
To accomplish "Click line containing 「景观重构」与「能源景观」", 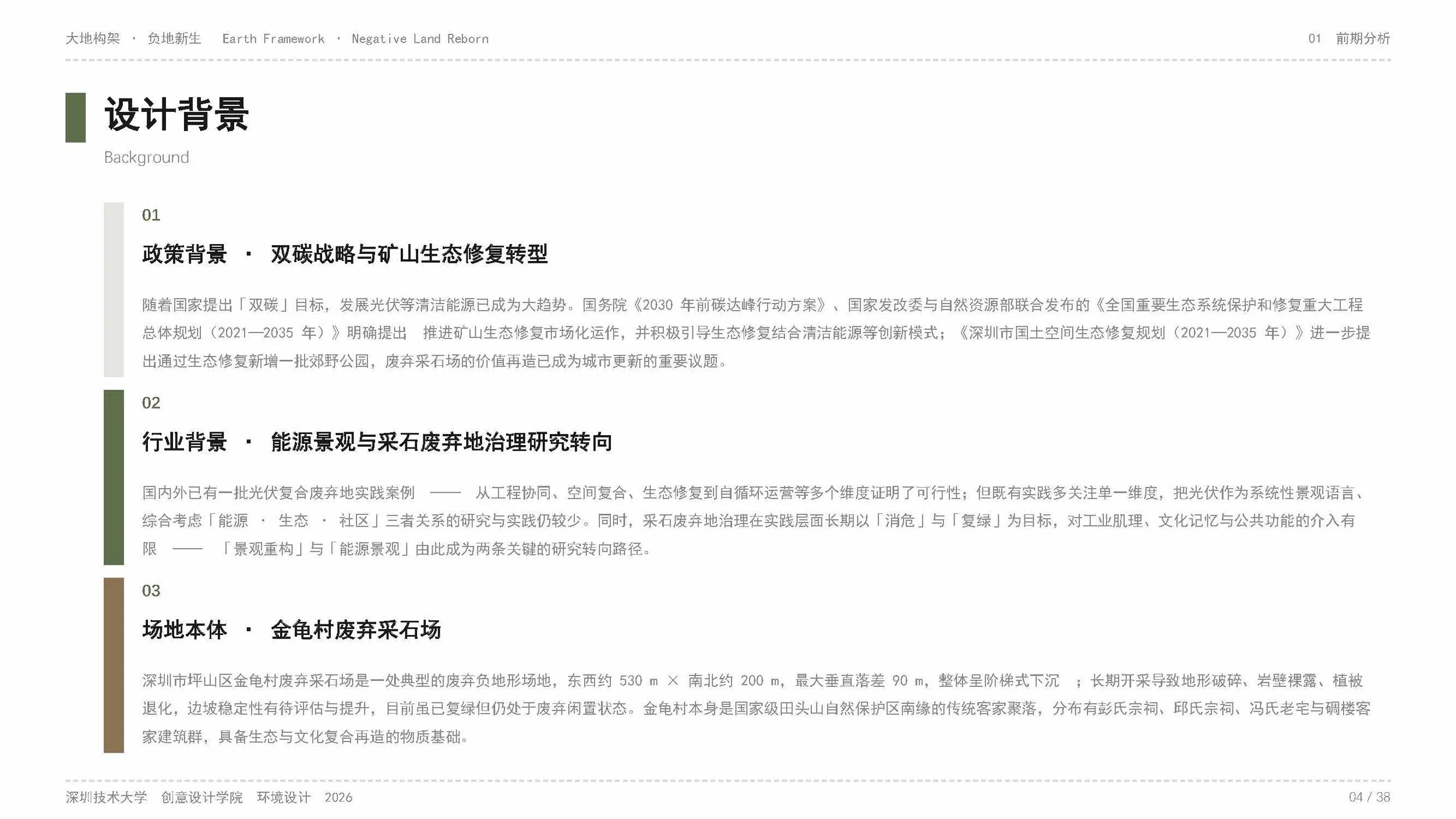I will click(x=397, y=549).
